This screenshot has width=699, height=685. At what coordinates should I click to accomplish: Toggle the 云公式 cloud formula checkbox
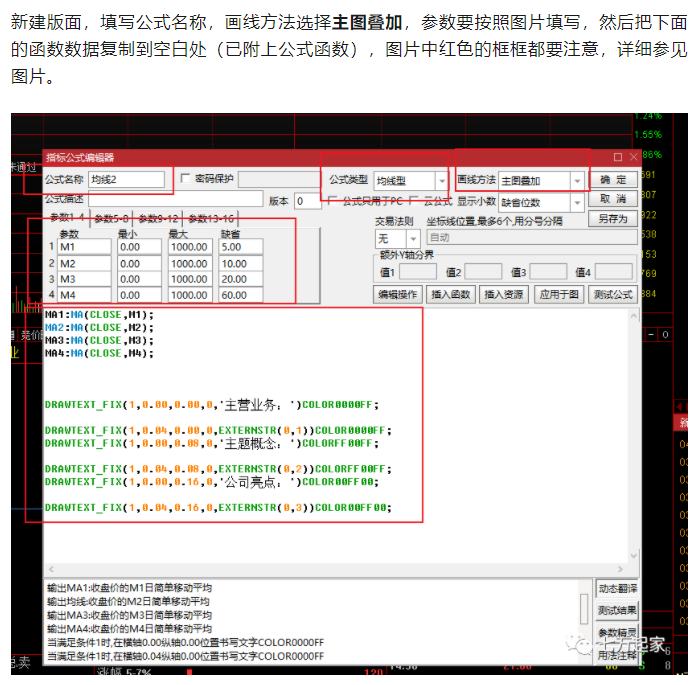pos(413,201)
